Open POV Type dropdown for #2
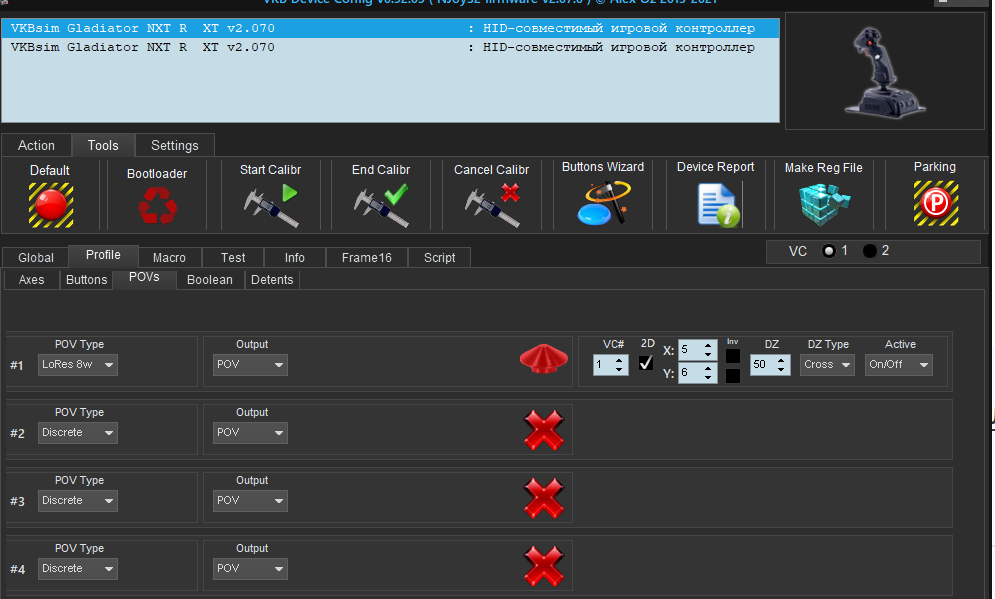The width and height of the screenshot is (995, 599). tap(77, 433)
